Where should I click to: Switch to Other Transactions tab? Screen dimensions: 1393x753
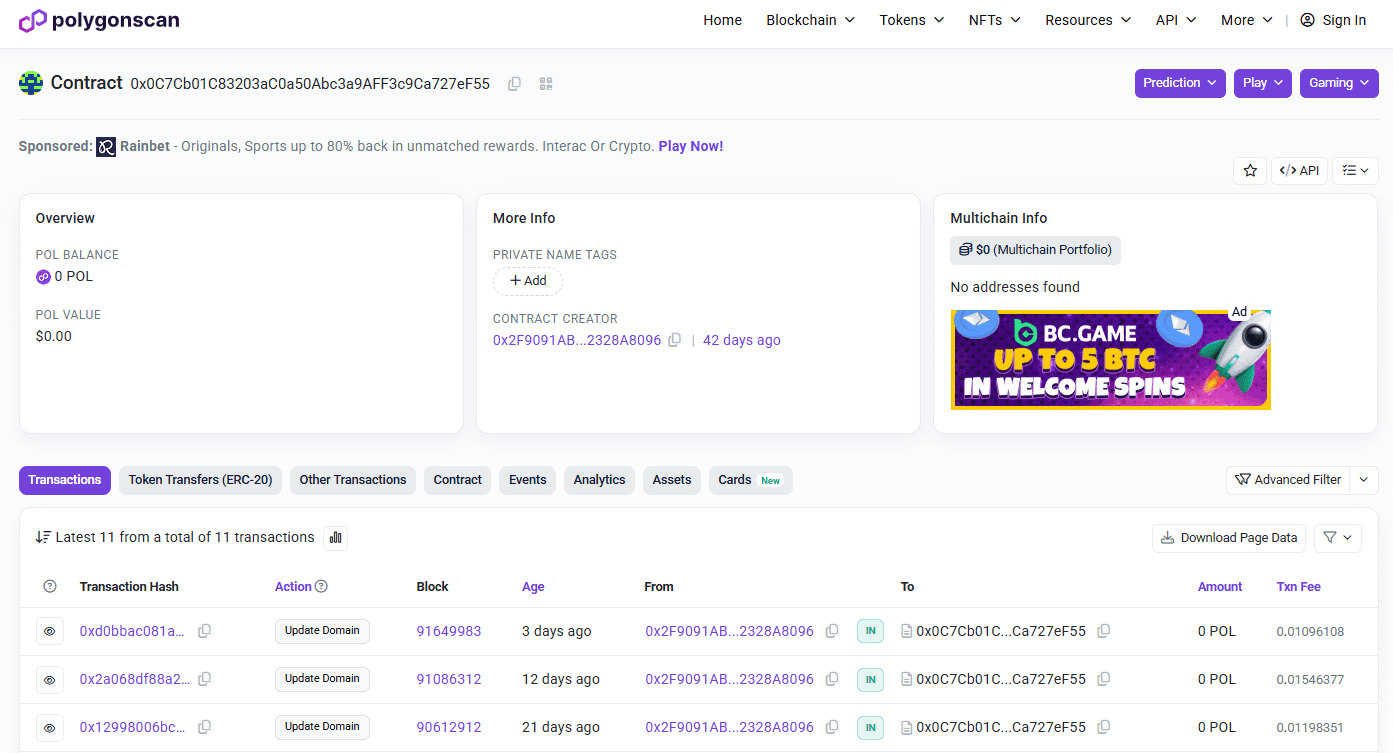click(x=353, y=480)
